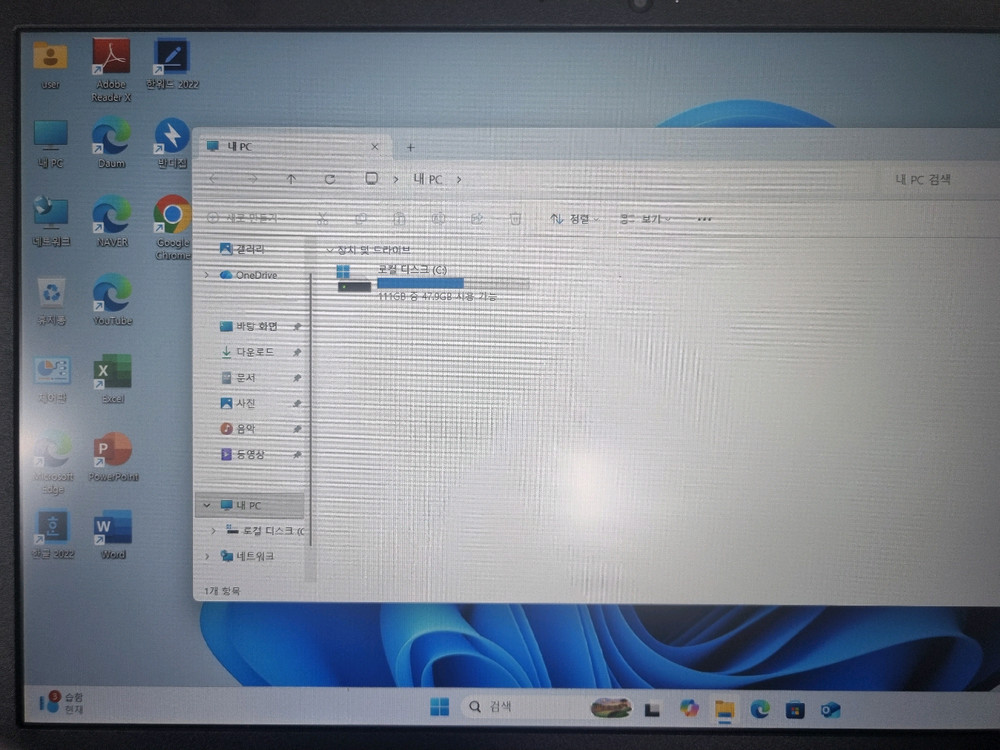Open Microsoft Store from the taskbar
The width and height of the screenshot is (1000, 750).
795,709
